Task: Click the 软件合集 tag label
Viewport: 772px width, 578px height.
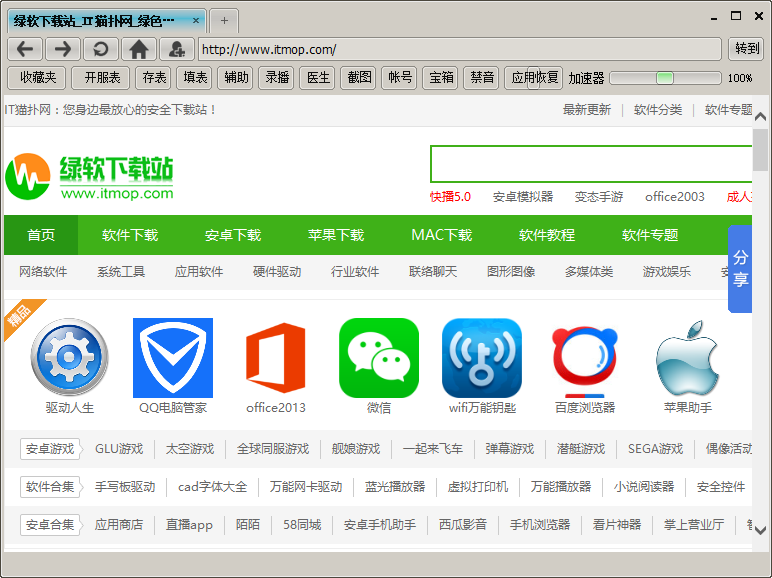Action: pos(50,487)
